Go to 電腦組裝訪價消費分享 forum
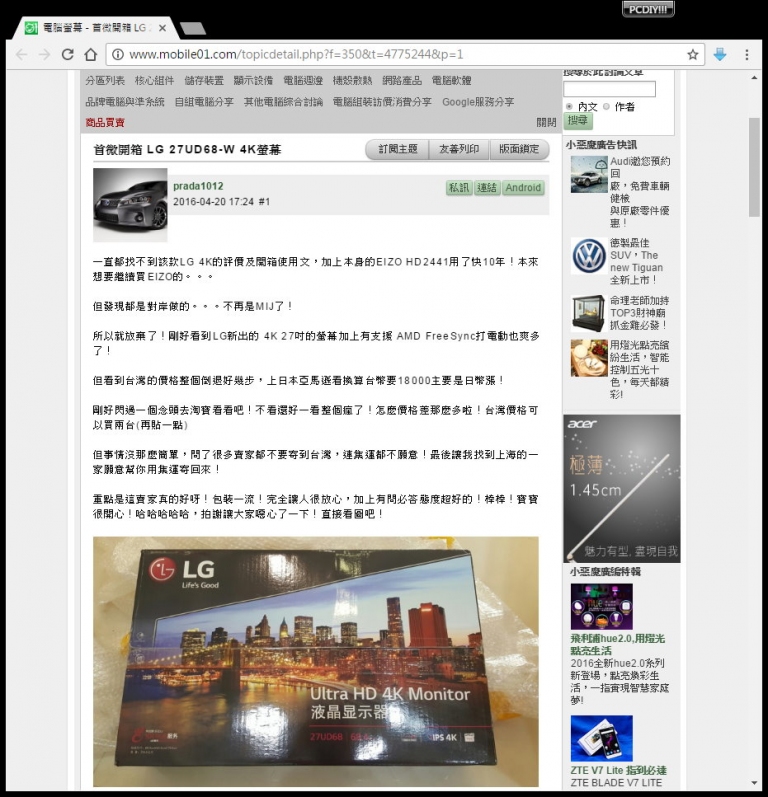 point(382,102)
